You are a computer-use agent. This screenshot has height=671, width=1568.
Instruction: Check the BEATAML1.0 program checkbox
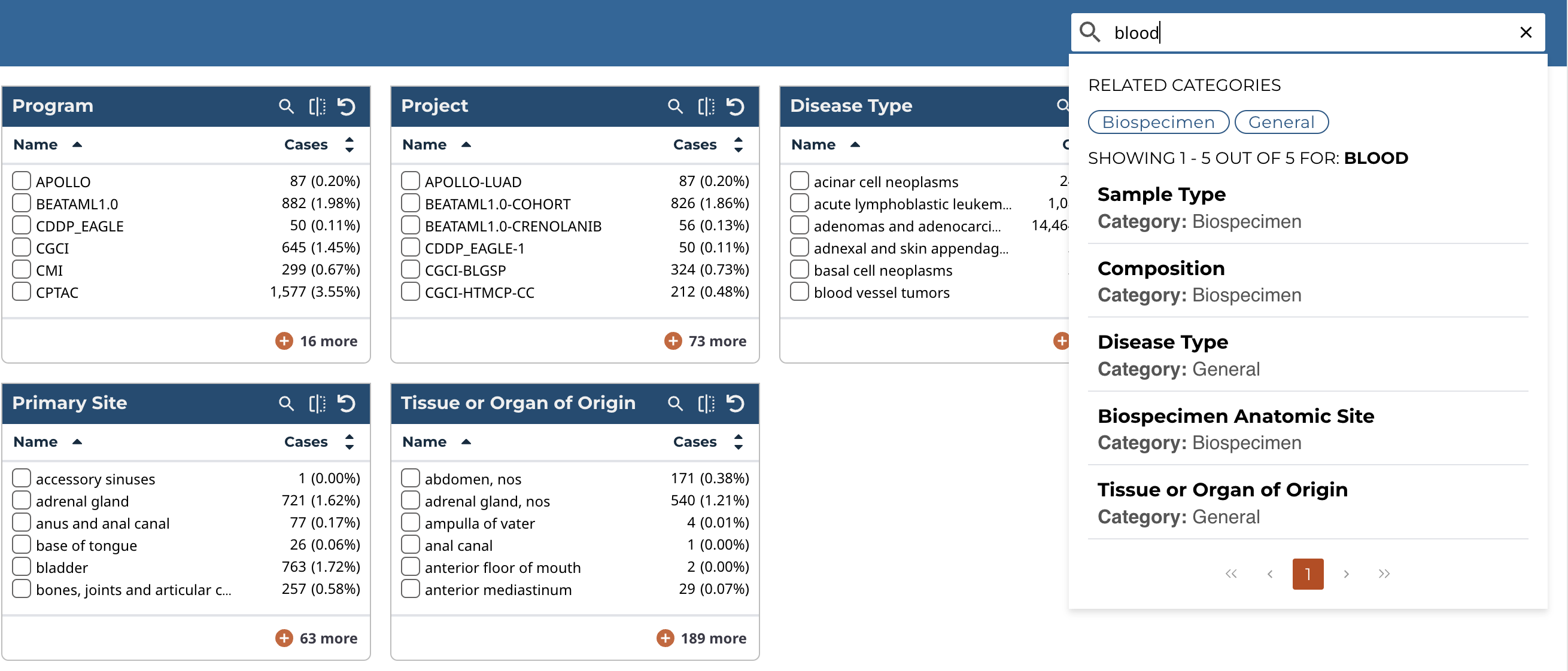click(22, 203)
